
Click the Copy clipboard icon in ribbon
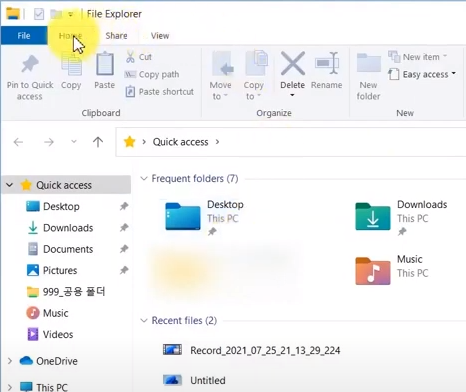(71, 64)
